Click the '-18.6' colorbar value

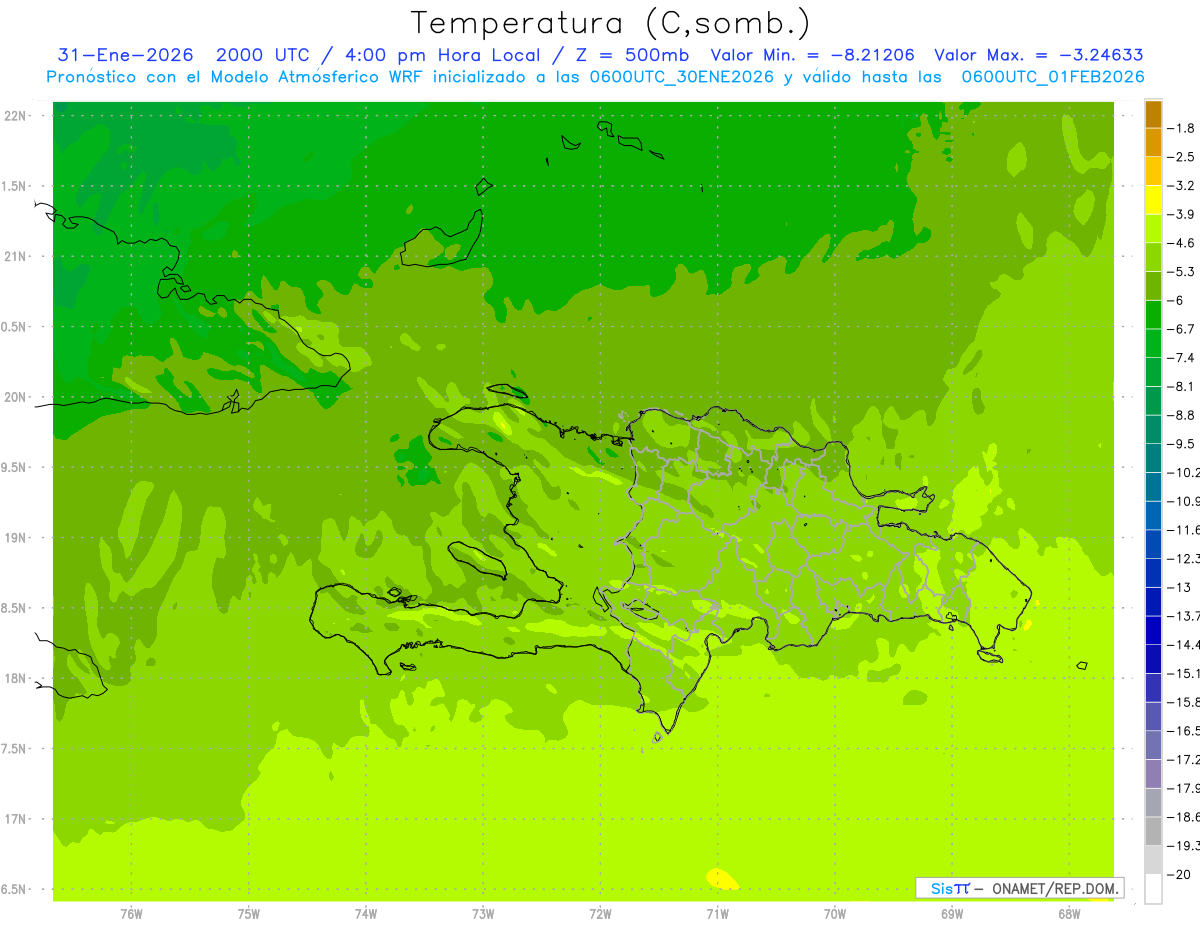click(x=1183, y=817)
